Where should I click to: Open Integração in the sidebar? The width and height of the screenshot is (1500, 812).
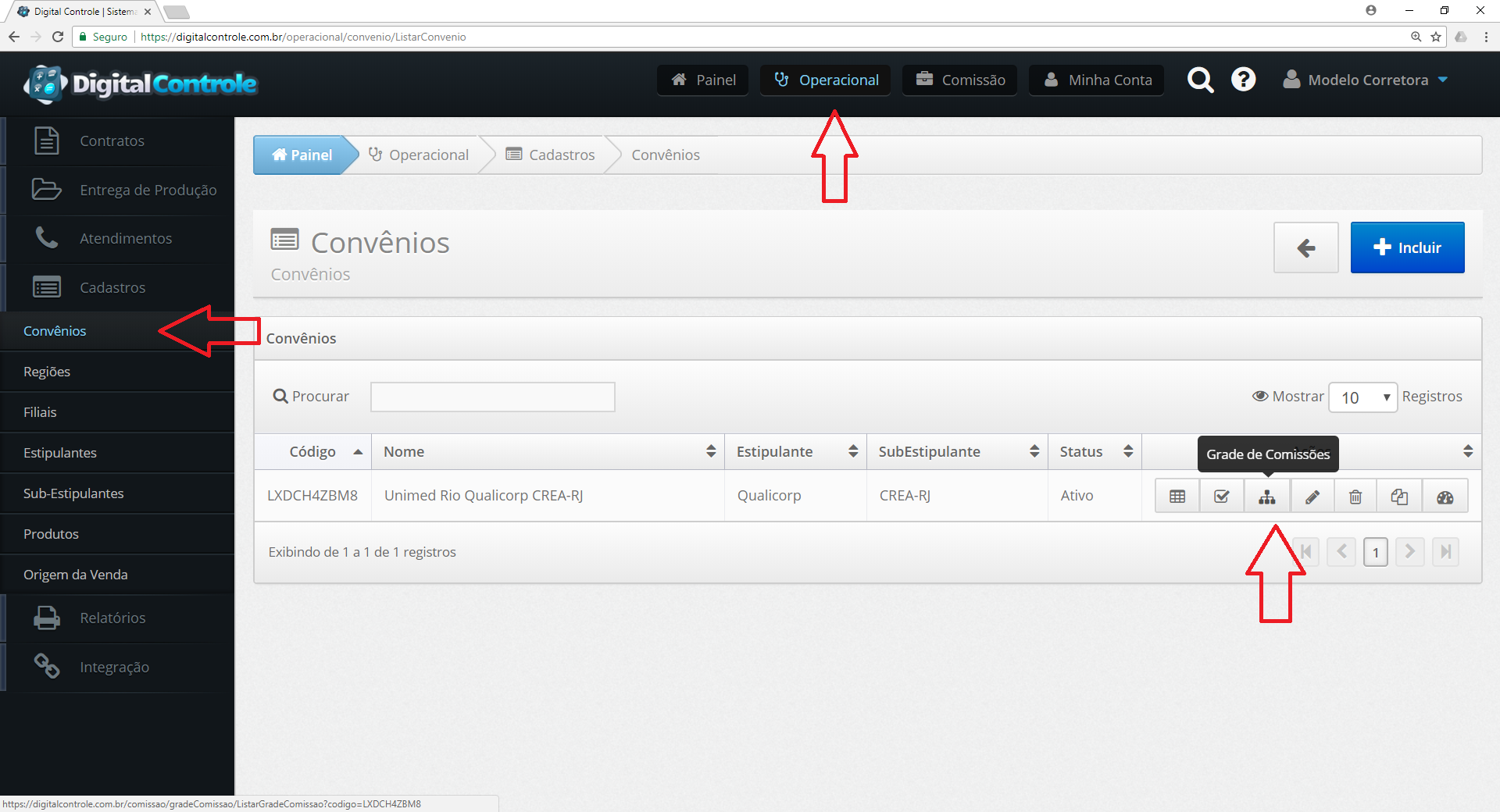pos(117,667)
